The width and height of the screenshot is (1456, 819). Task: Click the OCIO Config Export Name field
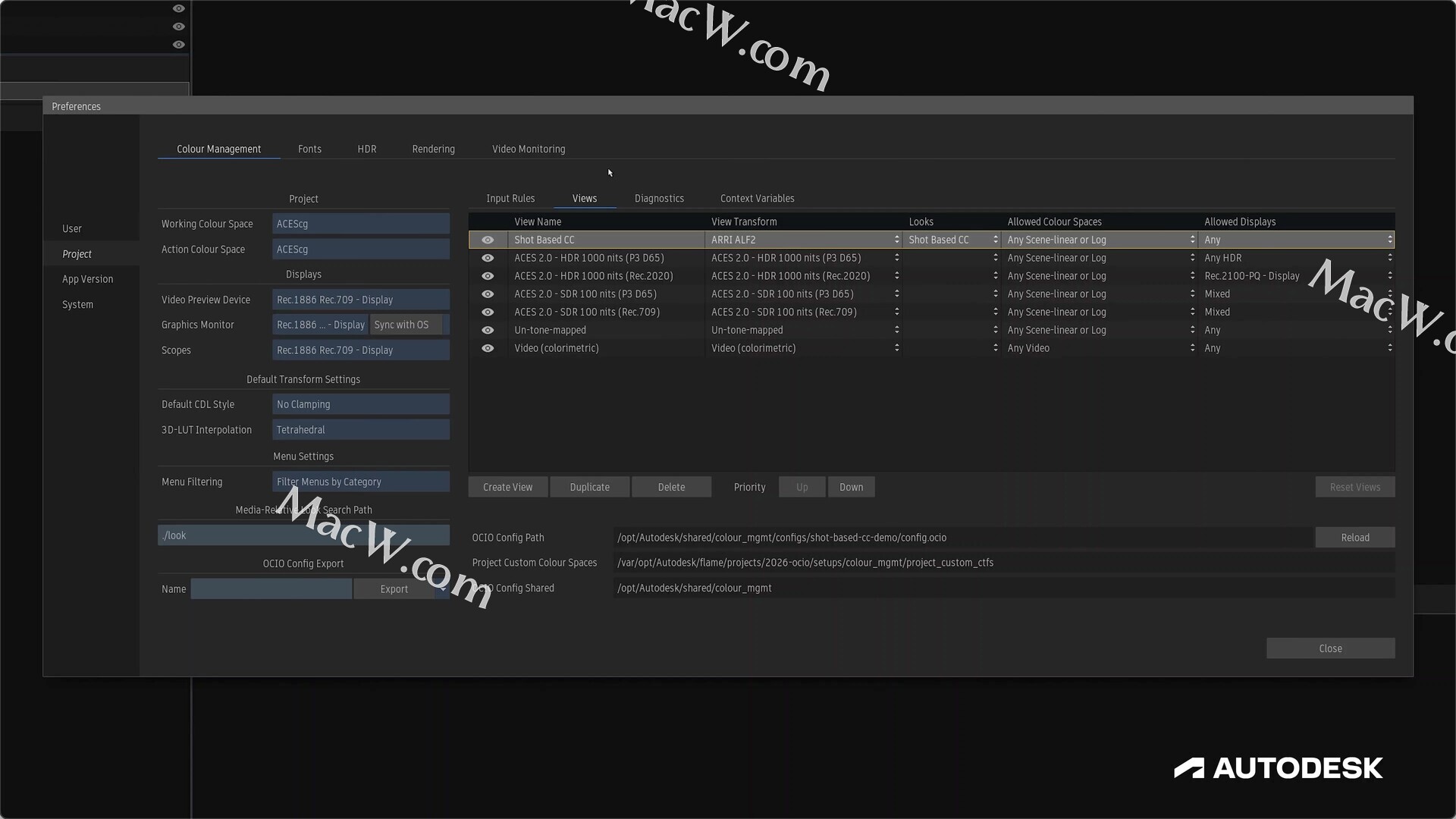coord(271,589)
